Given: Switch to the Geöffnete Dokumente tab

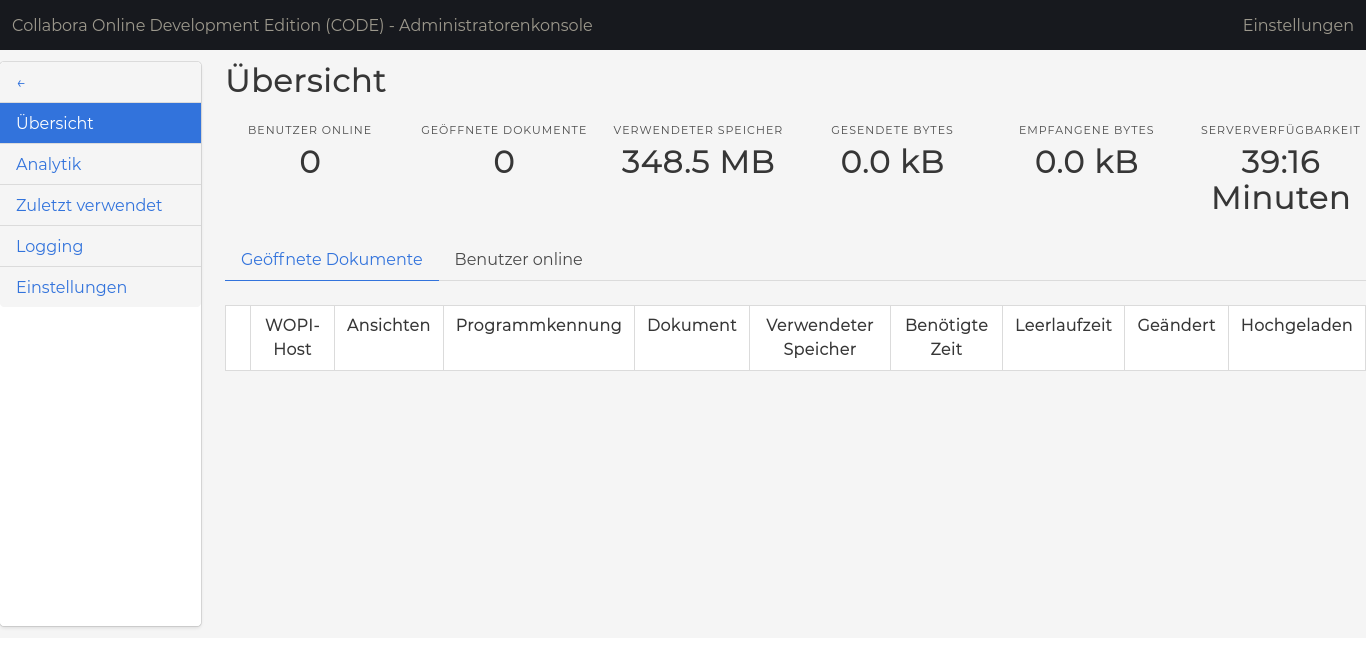Looking at the screenshot, I should point(331,259).
